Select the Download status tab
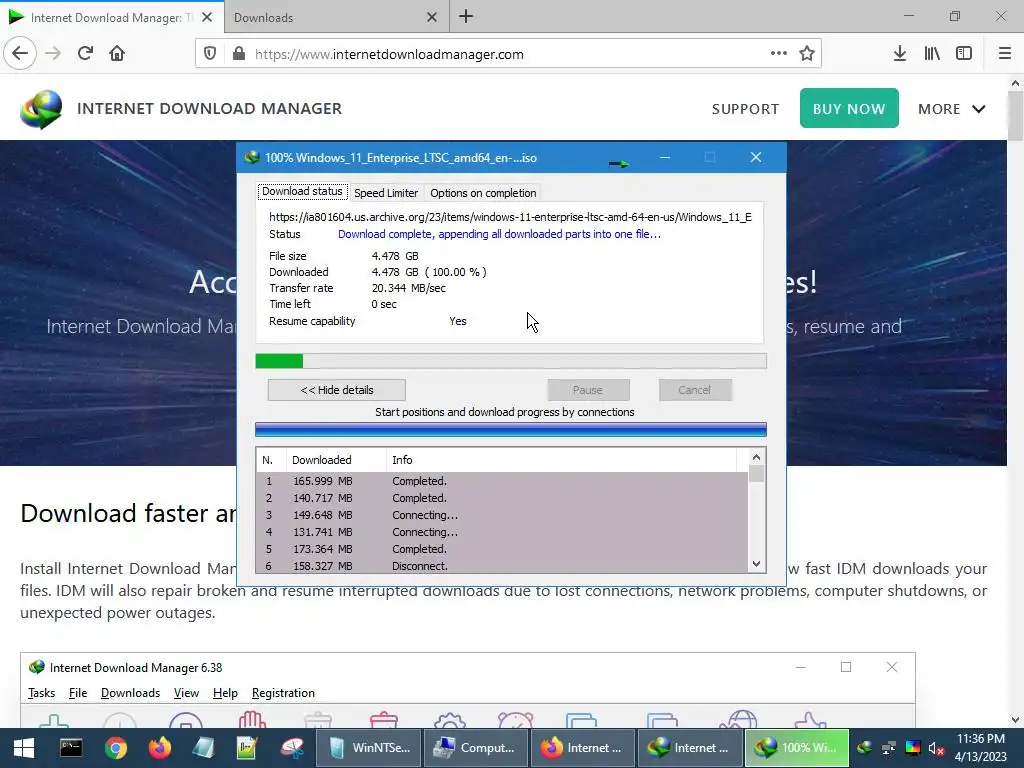Screen dimensions: 1024x768 pos(302,191)
